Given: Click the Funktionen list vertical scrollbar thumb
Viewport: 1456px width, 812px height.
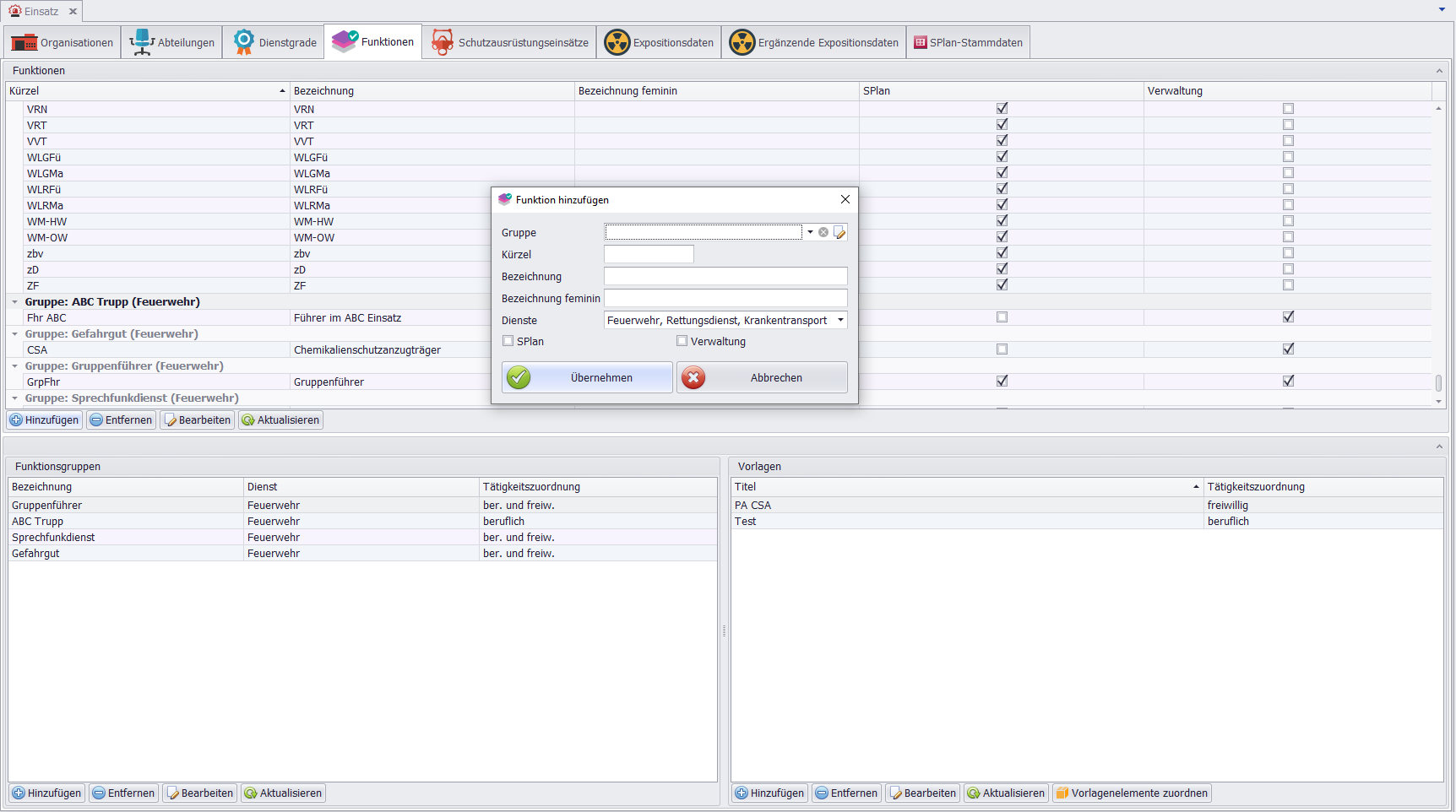Looking at the screenshot, I should click(1438, 382).
